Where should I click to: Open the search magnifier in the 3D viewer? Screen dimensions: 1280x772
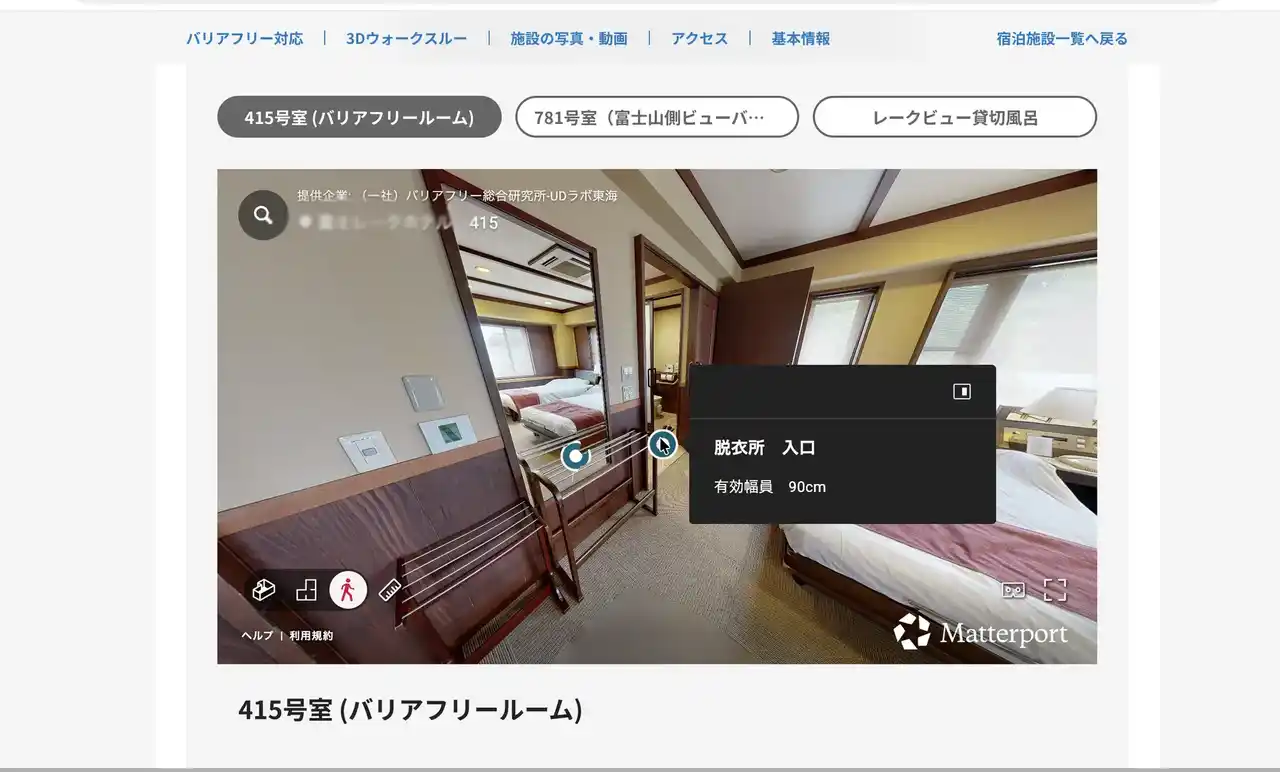point(263,215)
